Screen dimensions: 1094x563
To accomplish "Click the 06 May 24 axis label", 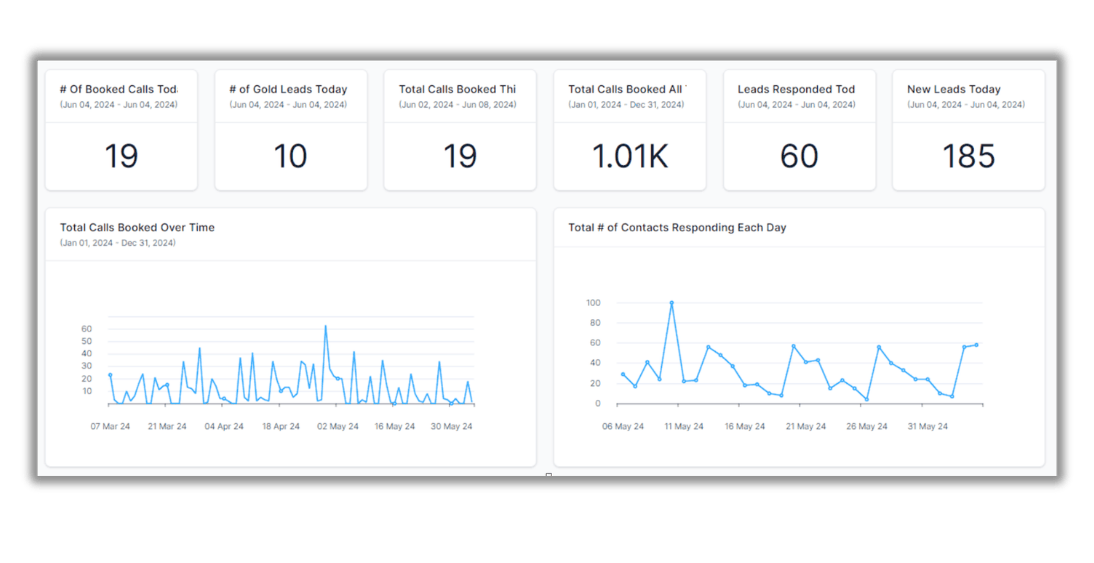I will tap(623, 426).
